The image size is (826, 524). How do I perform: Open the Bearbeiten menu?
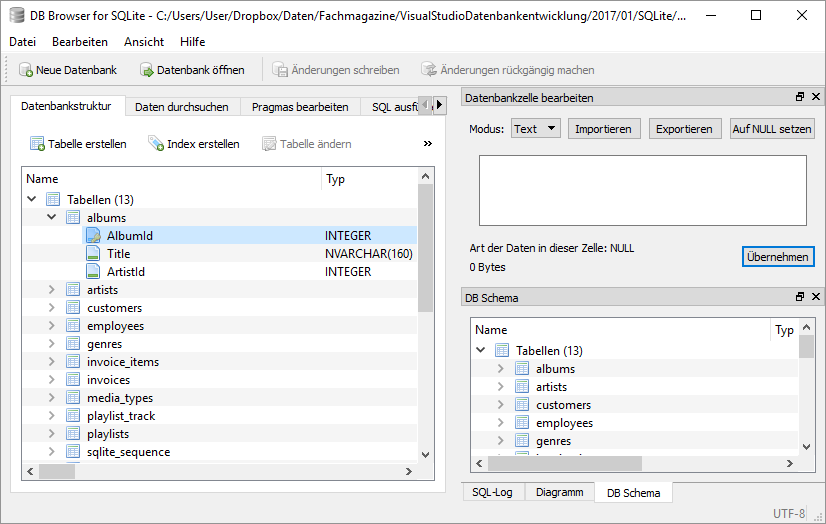80,42
